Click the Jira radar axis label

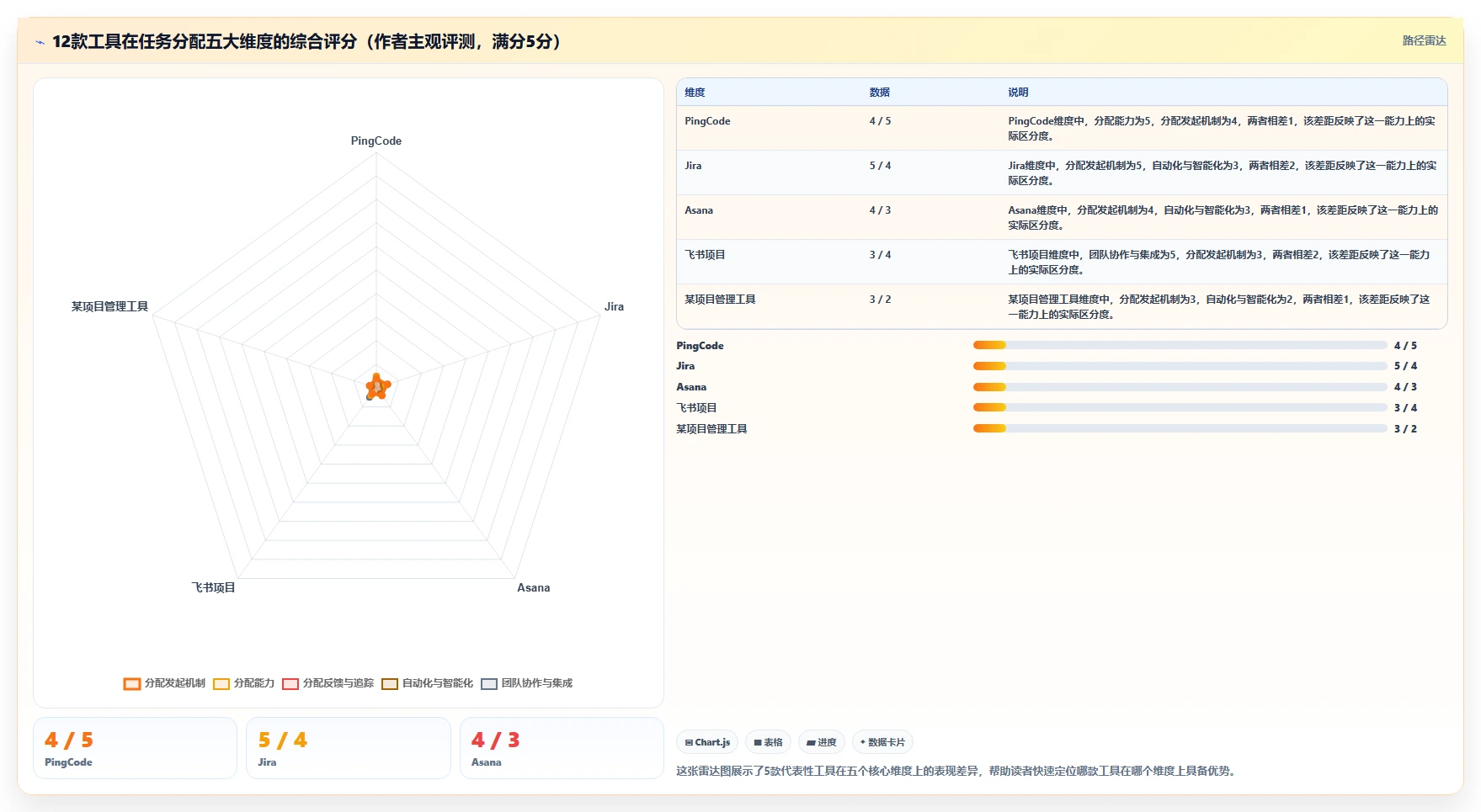[x=614, y=306]
